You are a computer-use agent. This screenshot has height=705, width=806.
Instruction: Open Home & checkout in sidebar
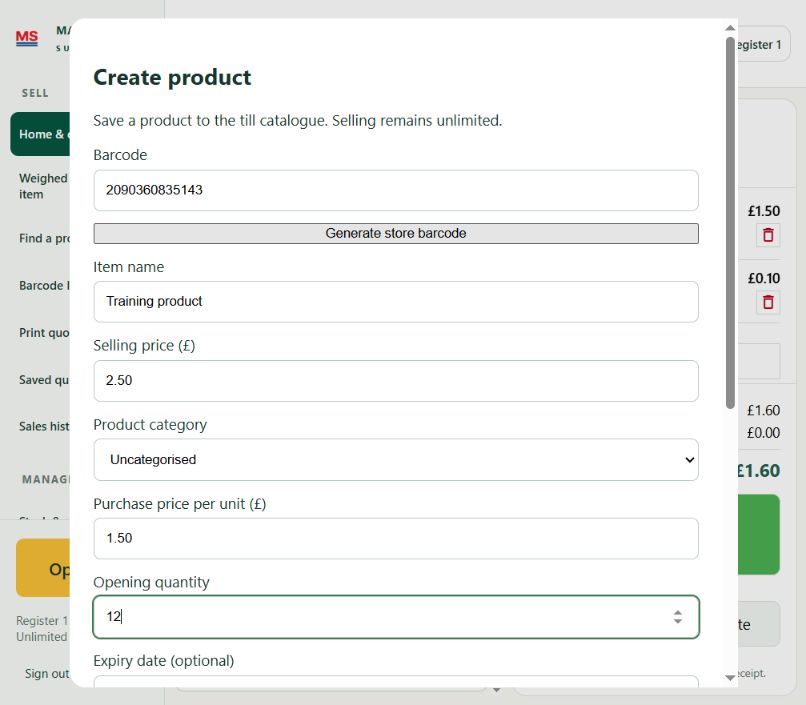(x=40, y=134)
